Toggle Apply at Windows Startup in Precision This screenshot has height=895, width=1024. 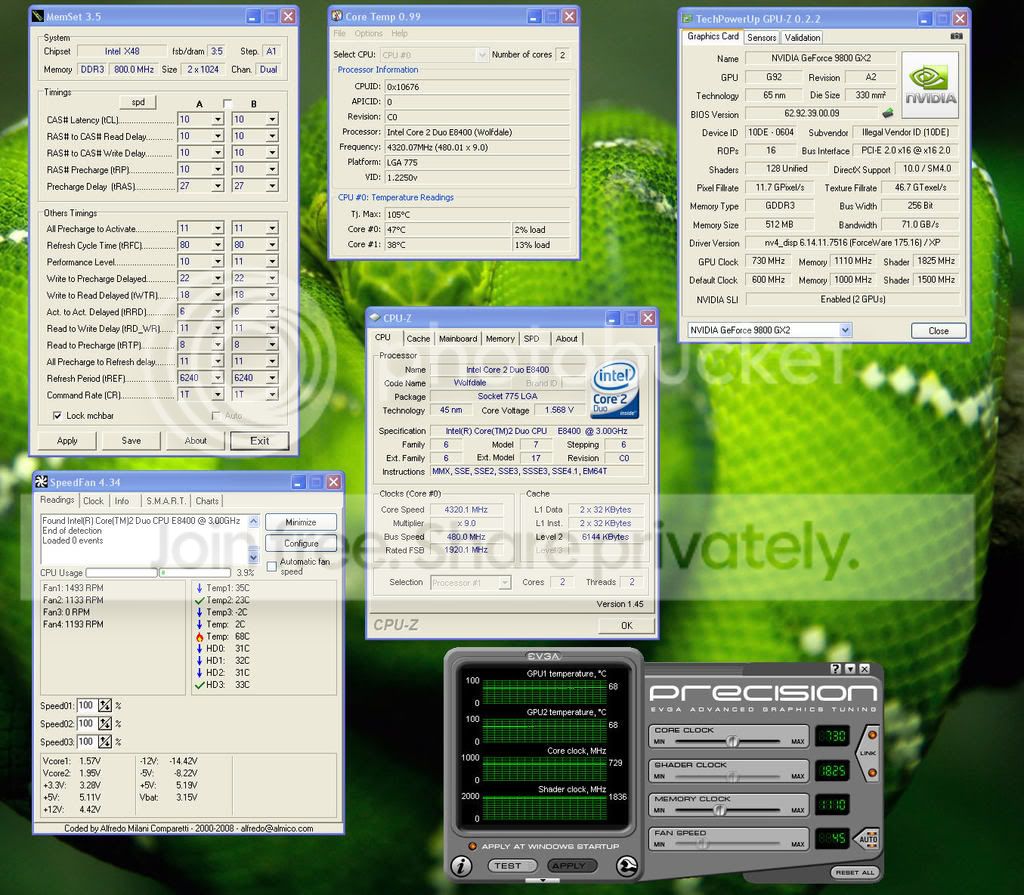(472, 846)
